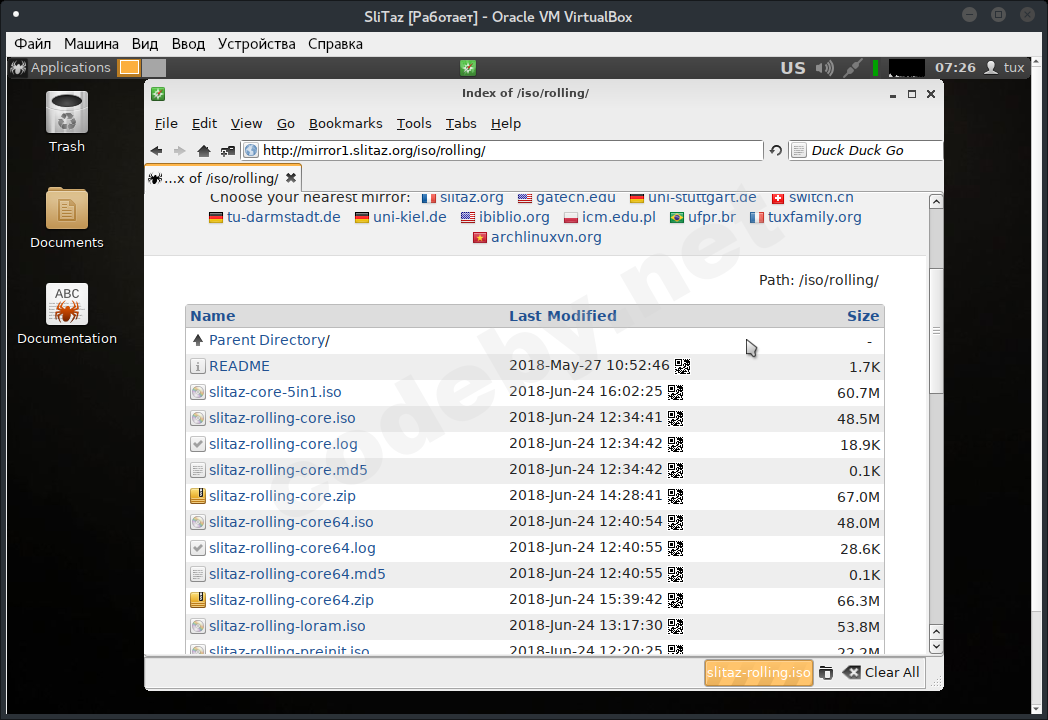The image size is (1048, 720).
Task: Open QR code for slitaz-rolling-core64.md5
Action: click(675, 574)
